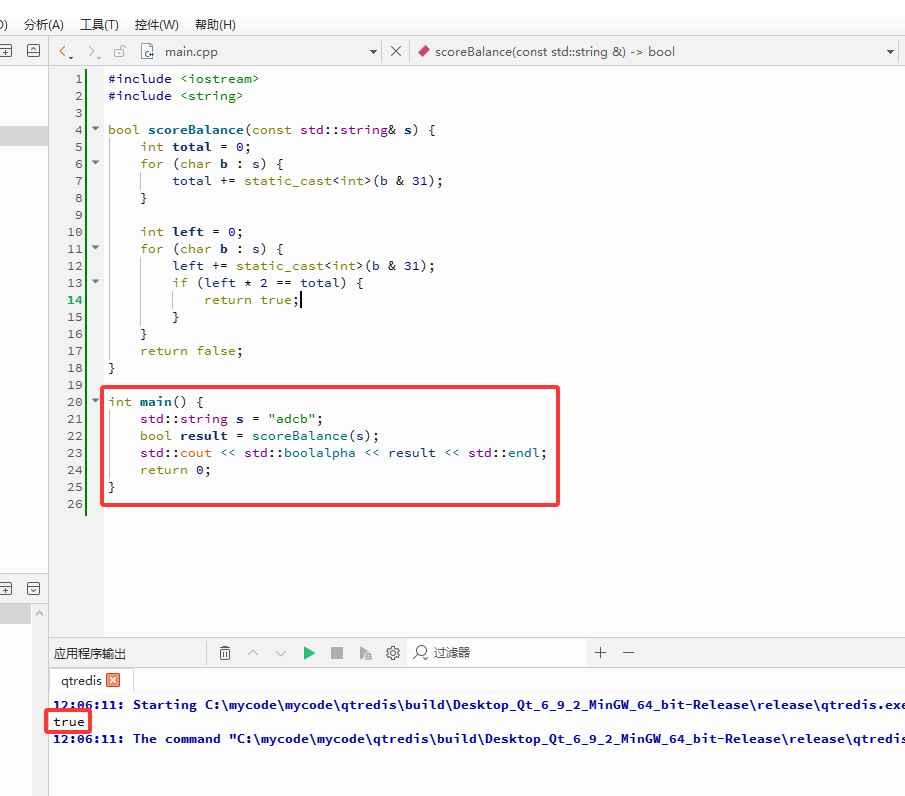Close the main.cpp document
The width and height of the screenshot is (905, 796).
point(396,51)
